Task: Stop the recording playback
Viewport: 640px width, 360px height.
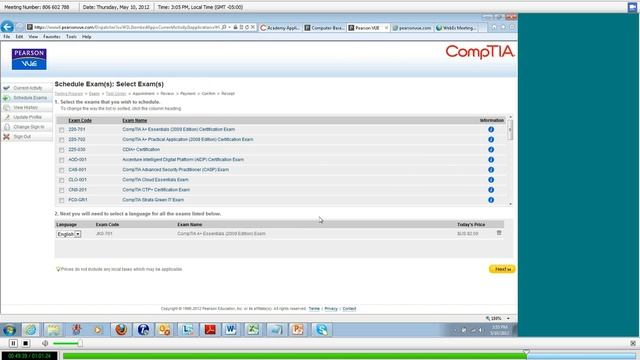Action: [25, 343]
